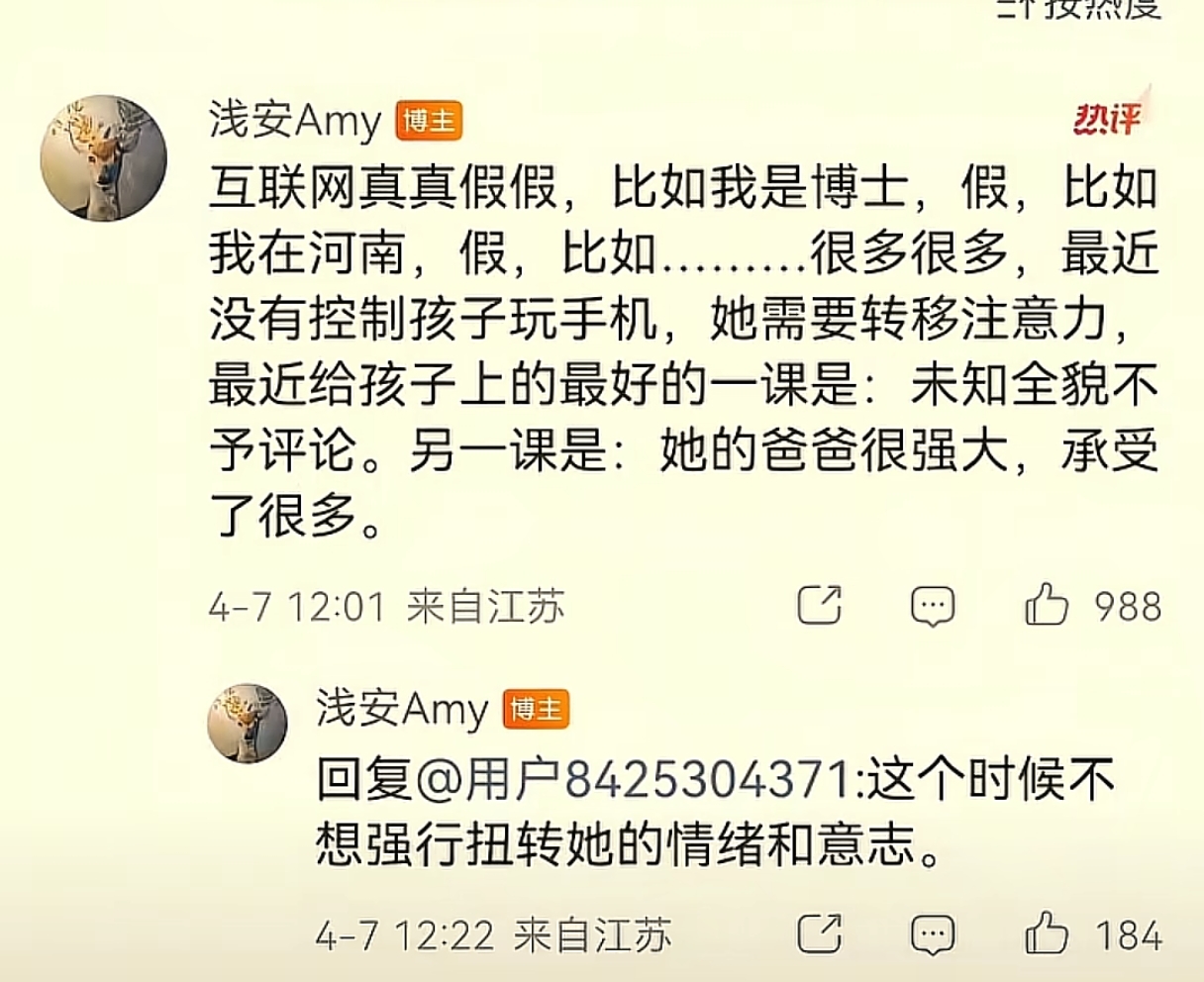The width and height of the screenshot is (1204, 982).
Task: Open the 浅安Amy username on main comment
Action: (295, 121)
